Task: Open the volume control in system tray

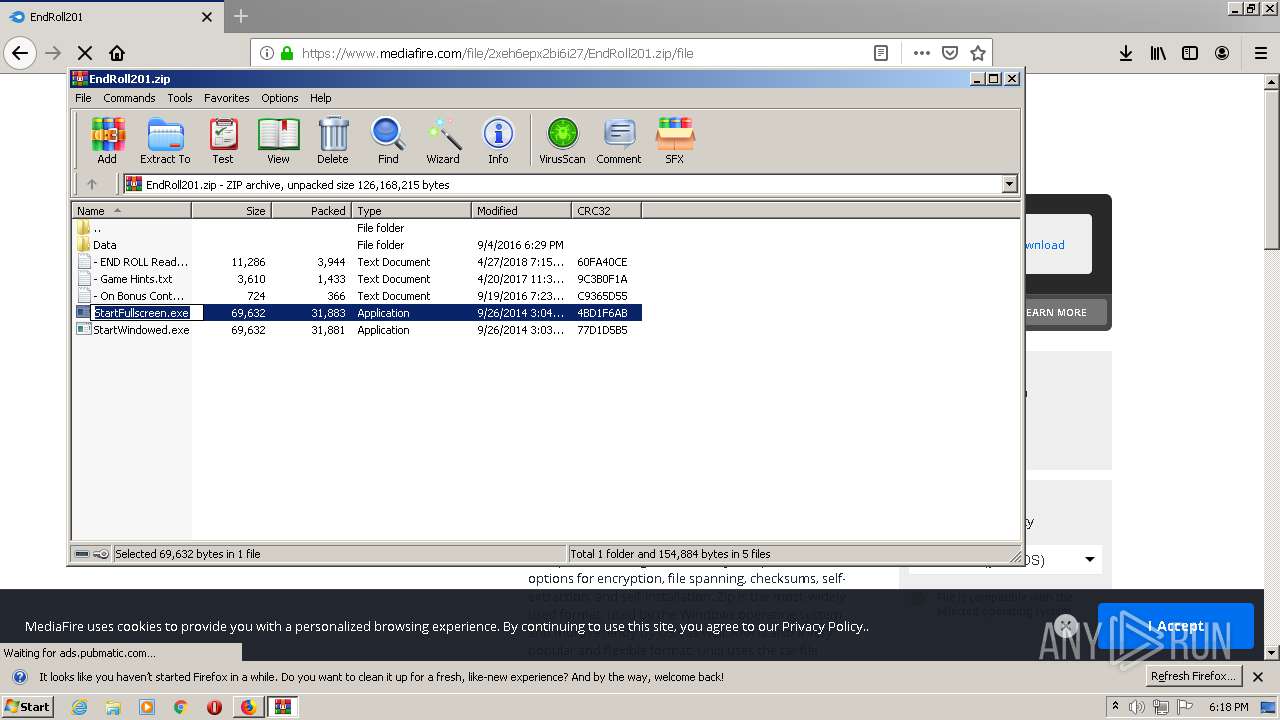Action: coord(1137,707)
